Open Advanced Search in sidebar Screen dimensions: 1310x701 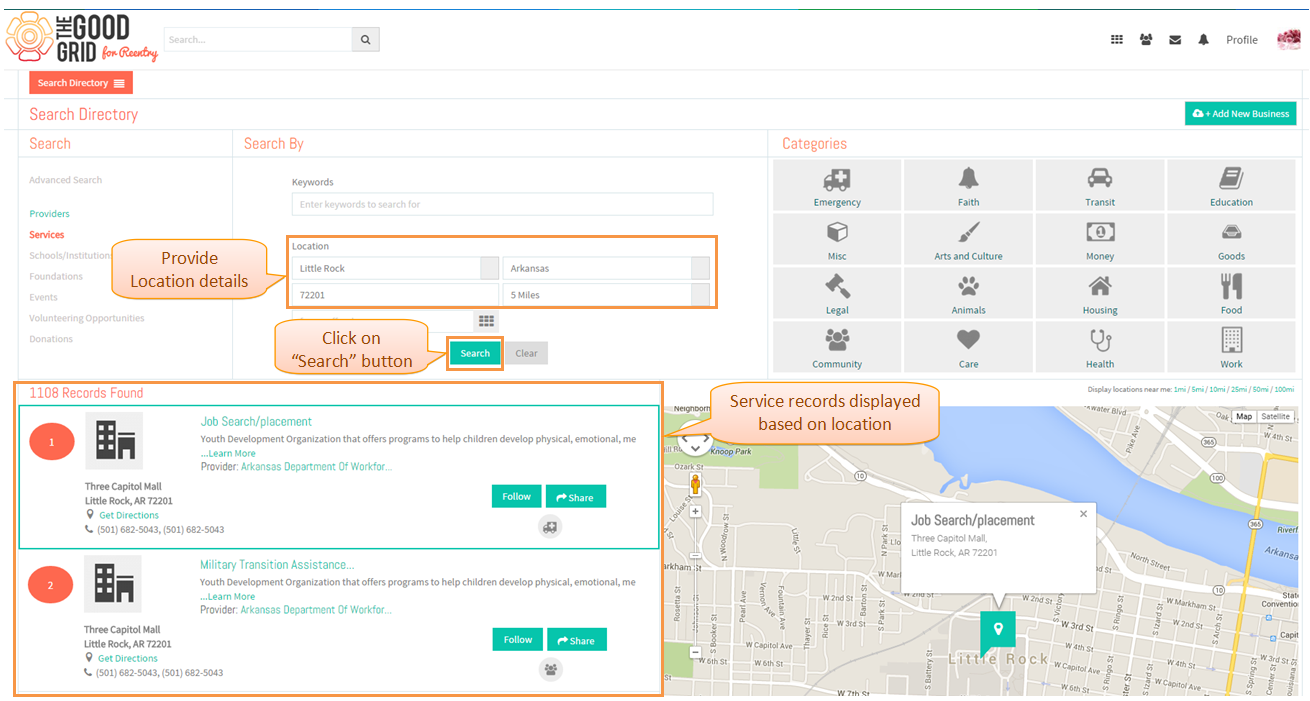point(66,180)
